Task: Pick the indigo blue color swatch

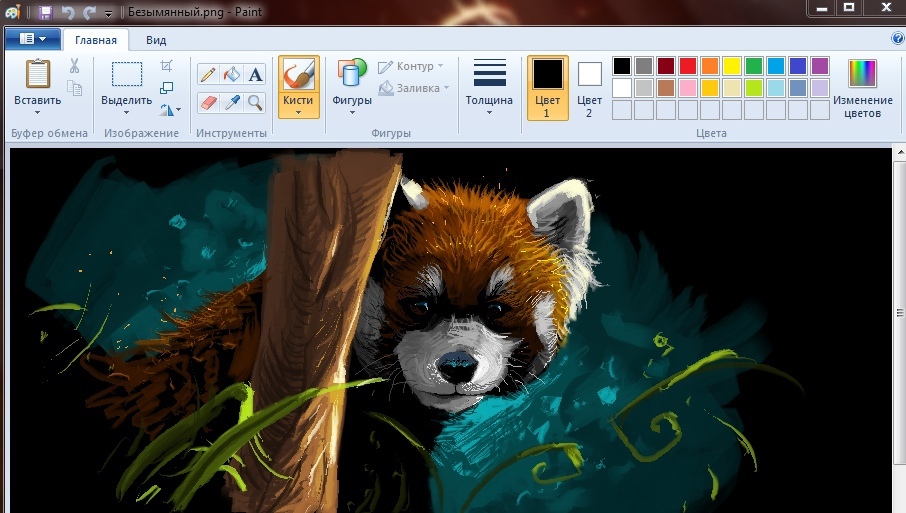Action: click(797, 65)
